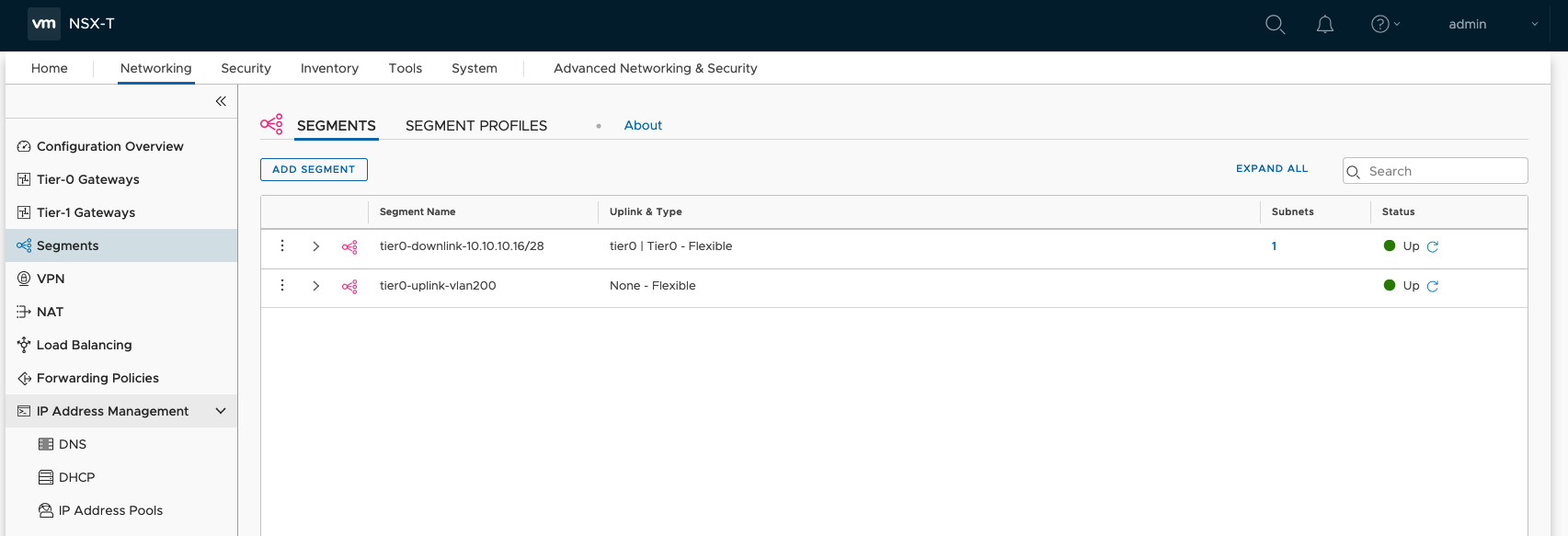Open actions menu for tier0-downlink segment
The height and width of the screenshot is (536, 1568).
point(282,246)
